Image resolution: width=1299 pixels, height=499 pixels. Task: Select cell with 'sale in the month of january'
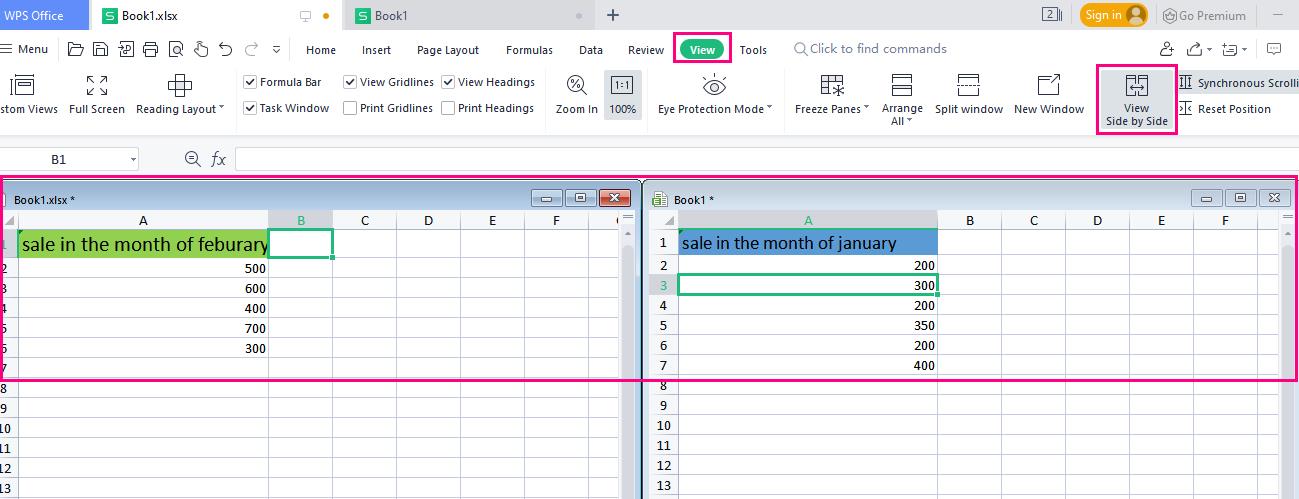(x=808, y=243)
